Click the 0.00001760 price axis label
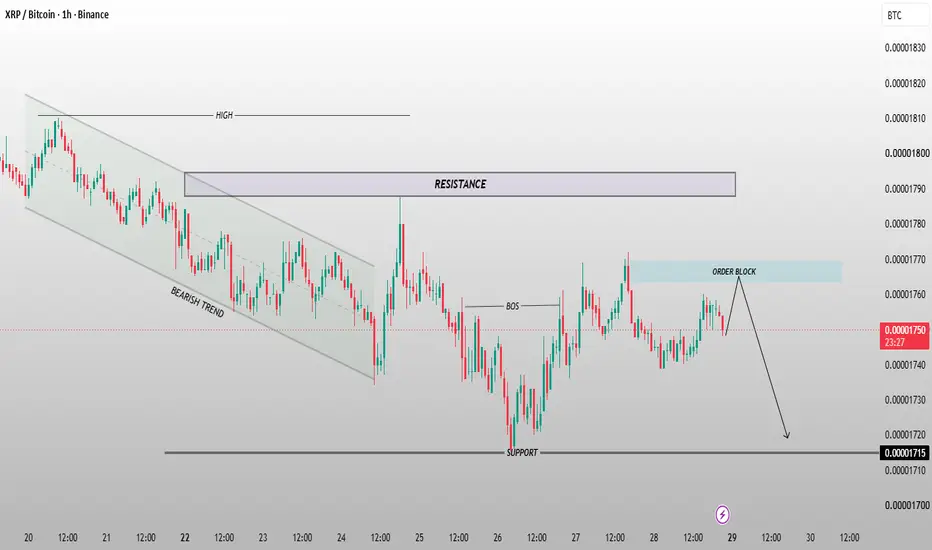 905,295
